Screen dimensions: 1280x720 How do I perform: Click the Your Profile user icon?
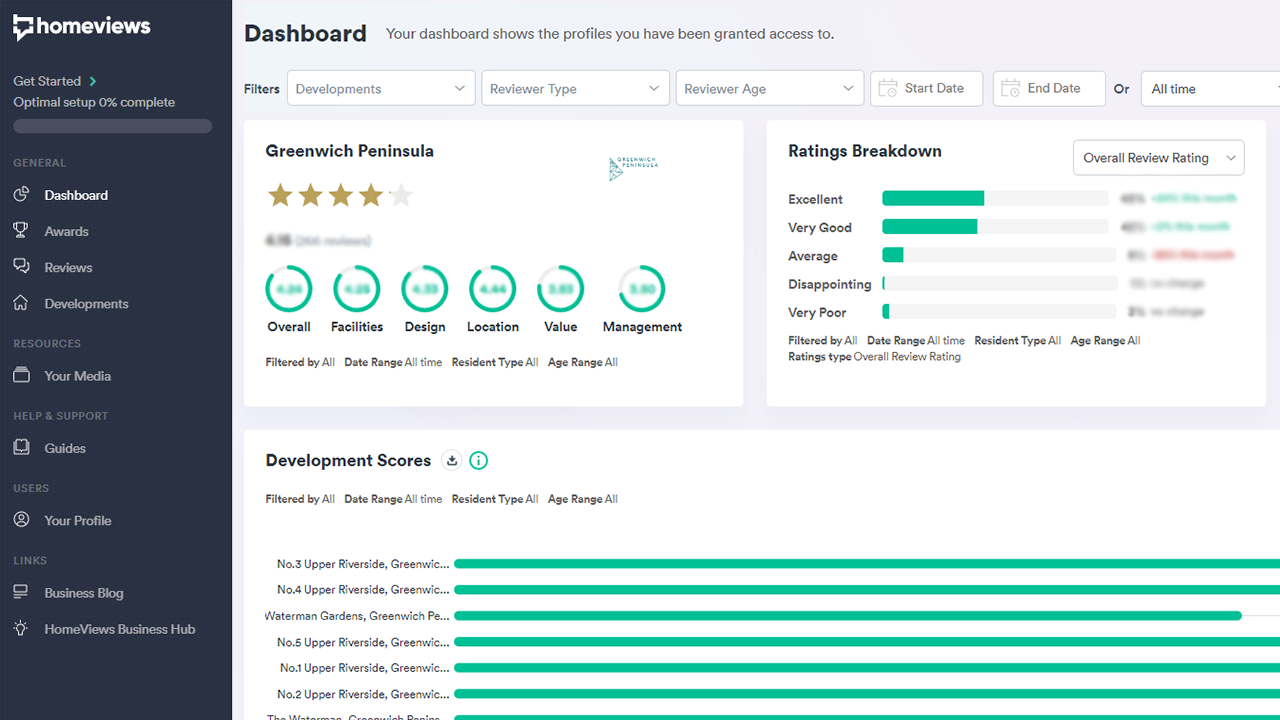click(x=21, y=520)
